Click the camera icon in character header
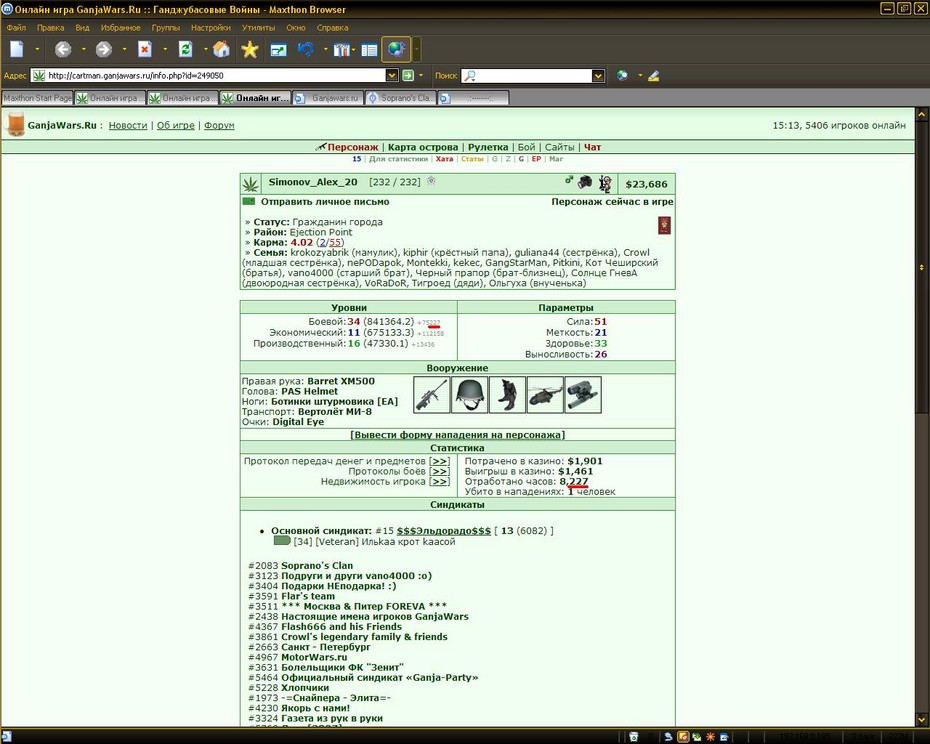 [x=585, y=182]
